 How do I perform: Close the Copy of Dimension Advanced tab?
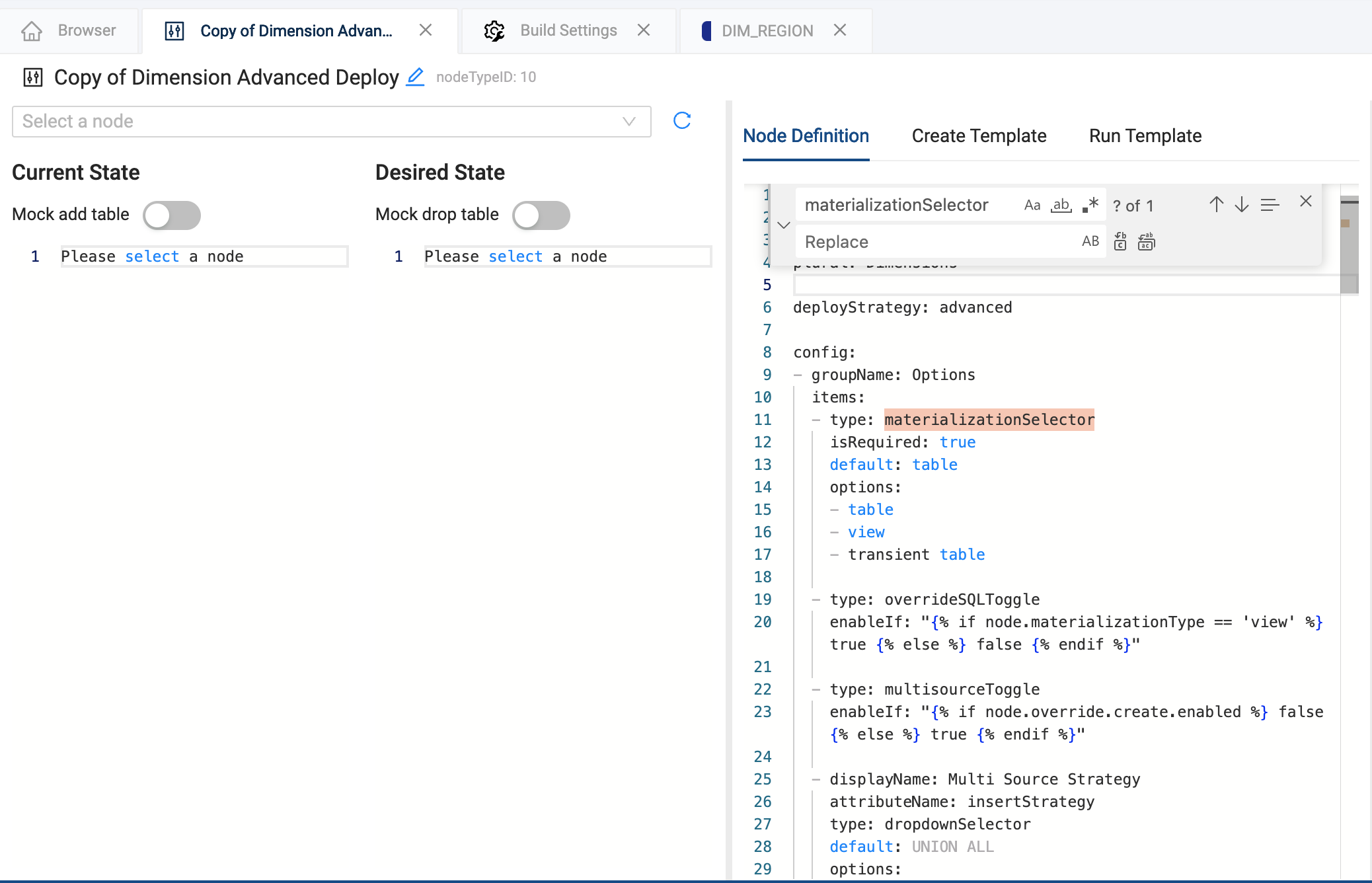426,30
